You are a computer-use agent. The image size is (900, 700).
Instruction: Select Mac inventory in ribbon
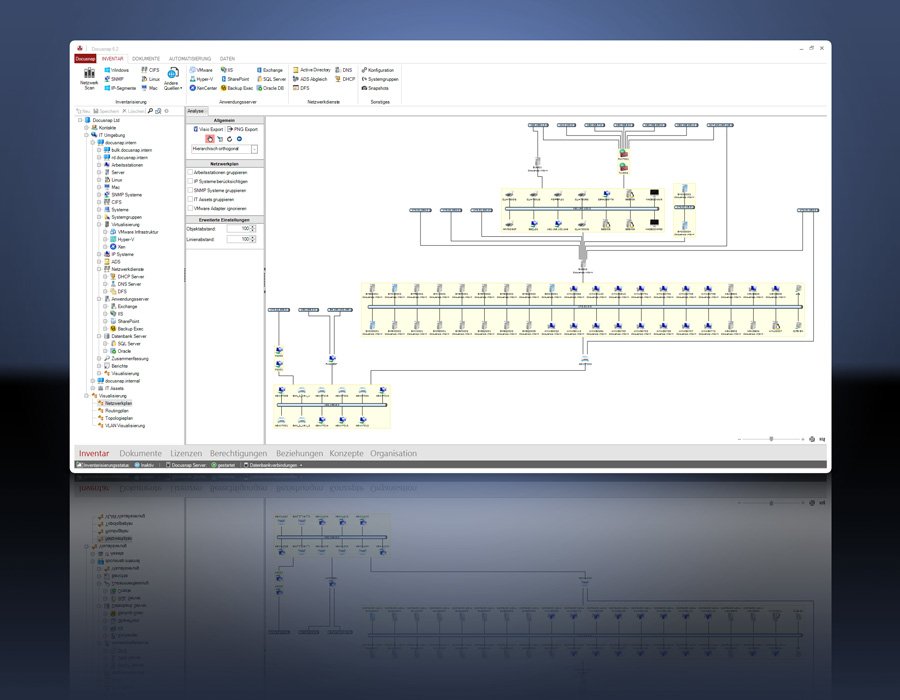click(149, 88)
